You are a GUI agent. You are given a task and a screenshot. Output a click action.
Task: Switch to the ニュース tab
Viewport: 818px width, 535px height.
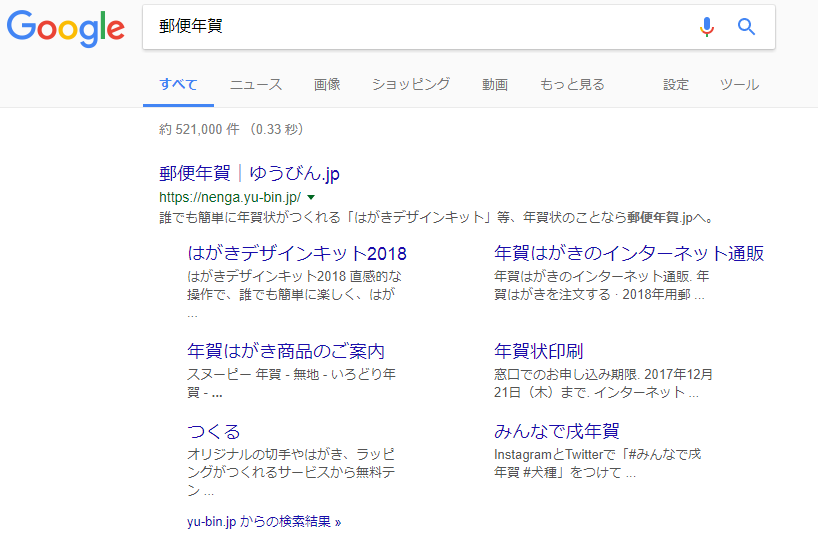[256, 84]
